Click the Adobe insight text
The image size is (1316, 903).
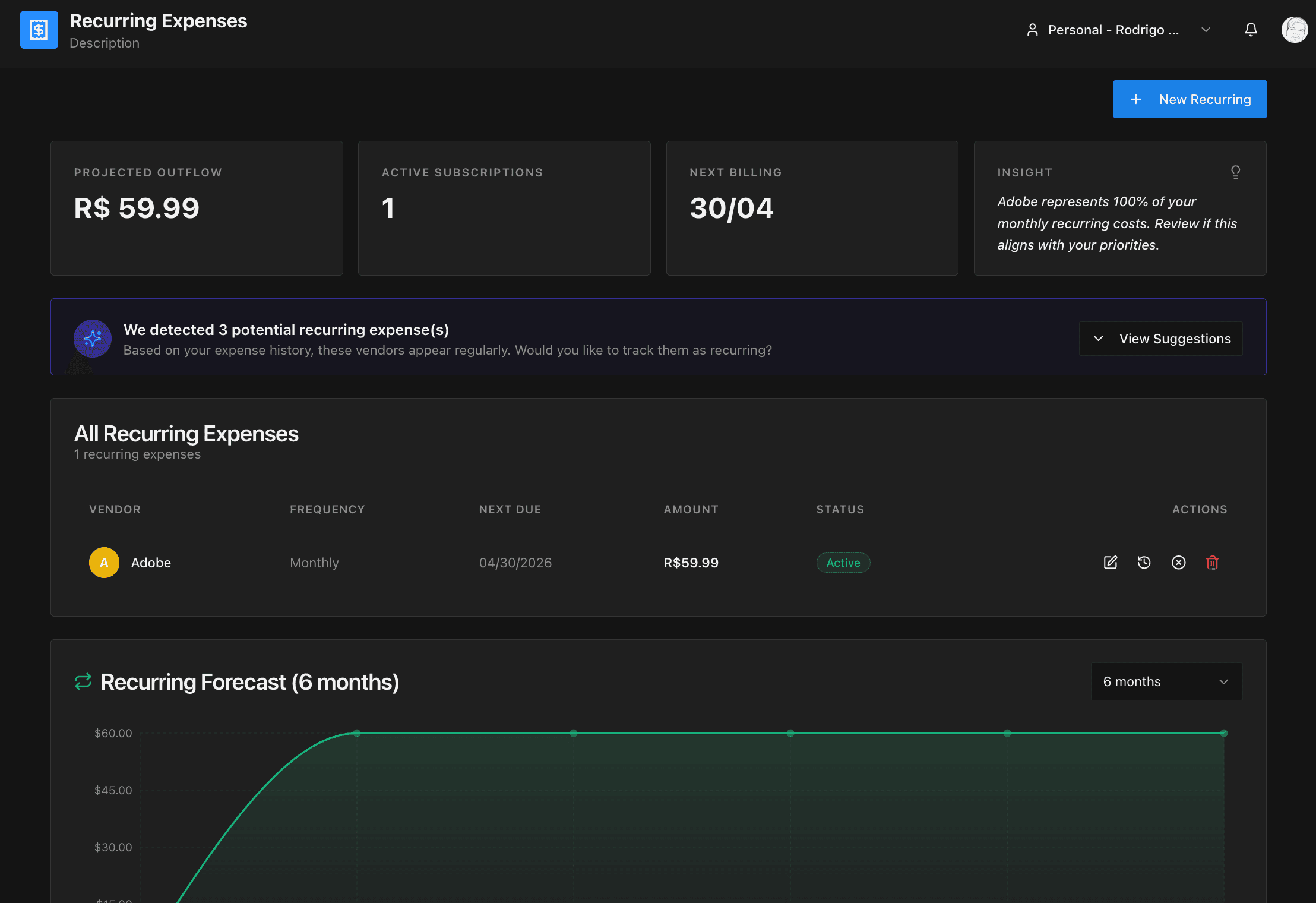(1117, 223)
